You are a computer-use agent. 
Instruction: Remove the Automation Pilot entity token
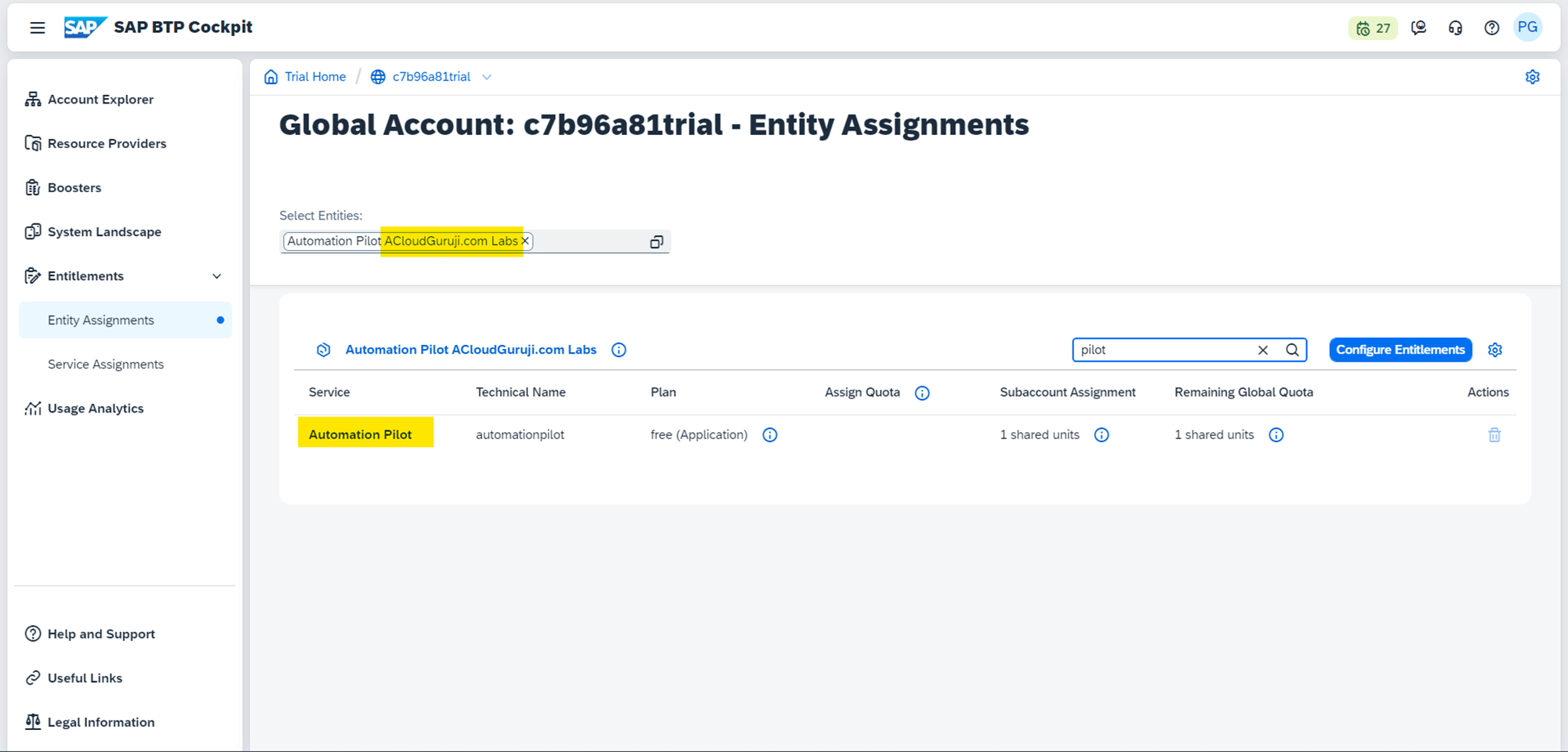525,241
